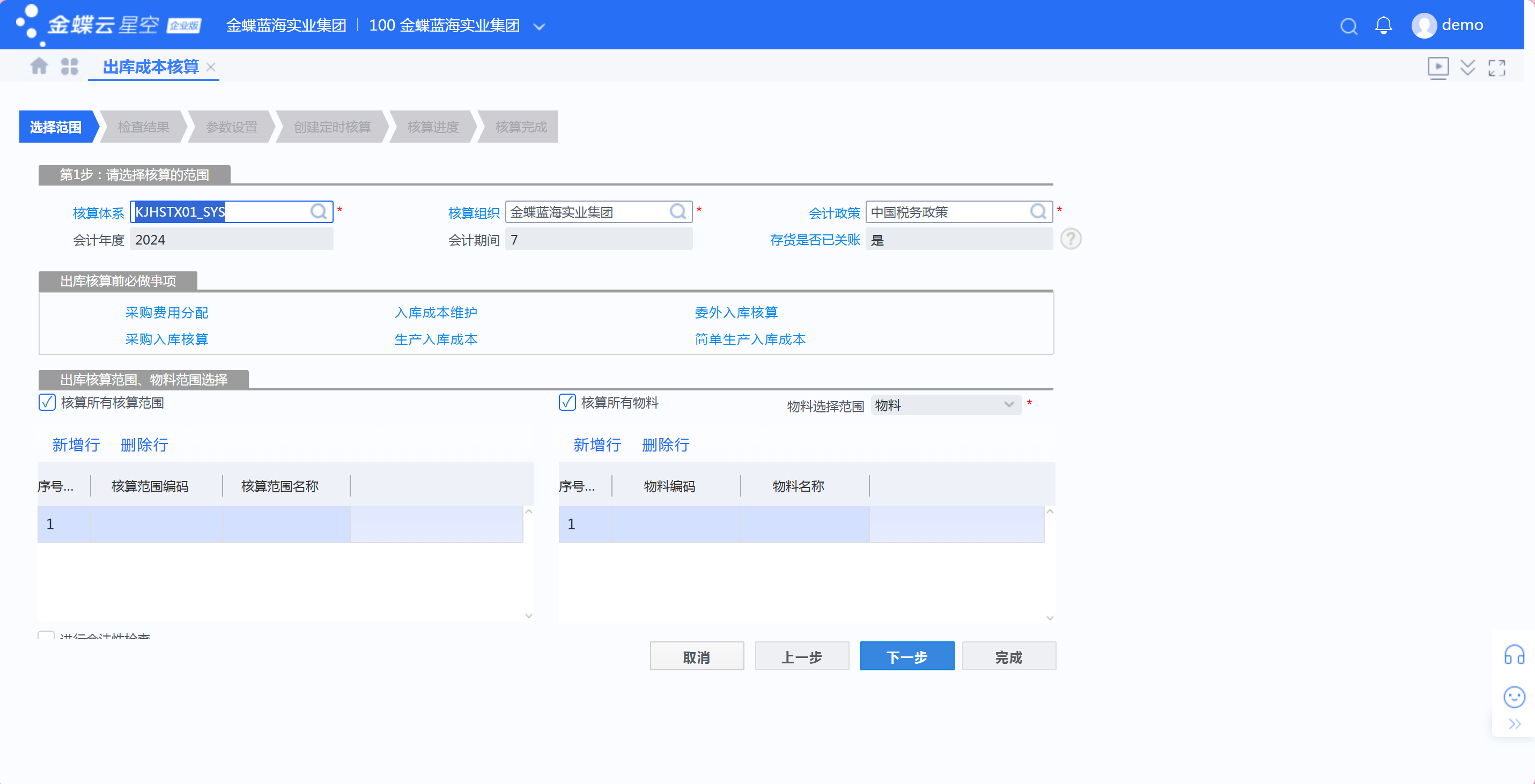The image size is (1535, 784).
Task: Click the 物料名称 column header
Action: 799,486
